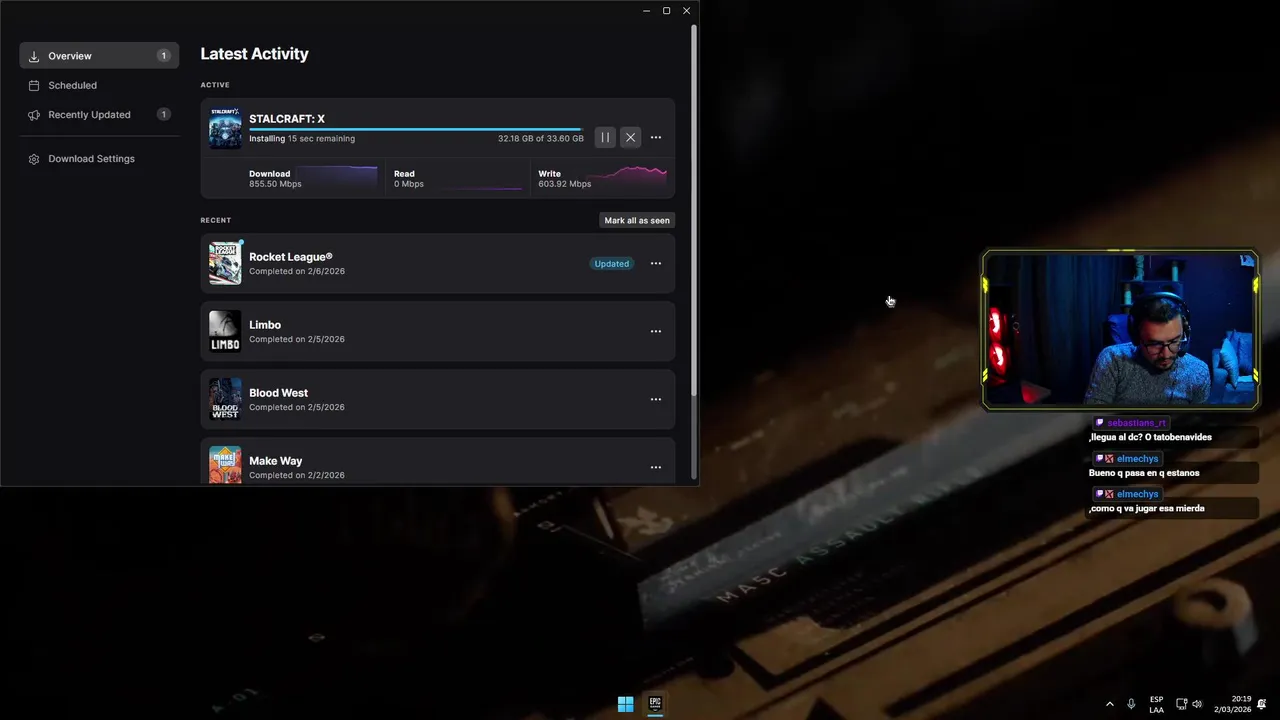This screenshot has width=1280, height=720.
Task: Show hidden system tray icons
Action: tap(1109, 704)
